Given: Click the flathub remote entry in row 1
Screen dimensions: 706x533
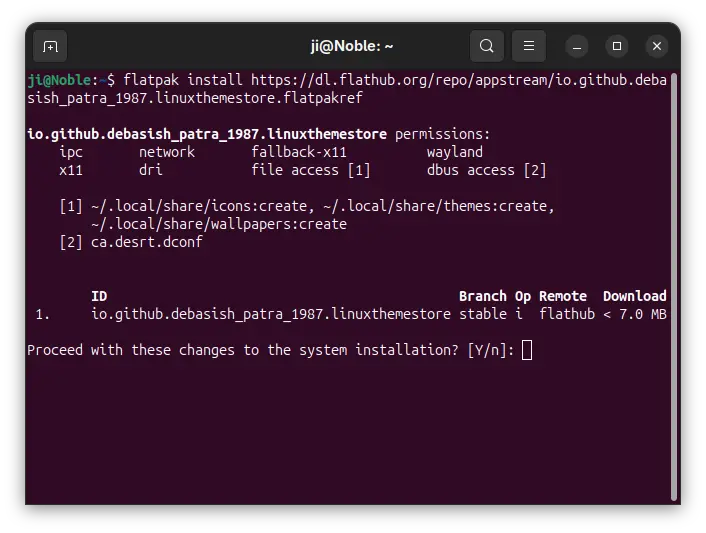Looking at the screenshot, I should coord(567,314).
